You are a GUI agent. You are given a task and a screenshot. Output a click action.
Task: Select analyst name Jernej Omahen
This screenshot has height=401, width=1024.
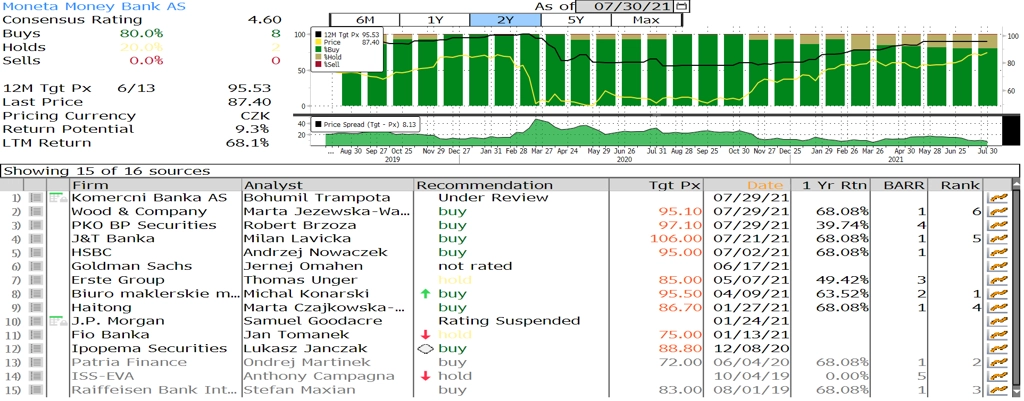303,266
